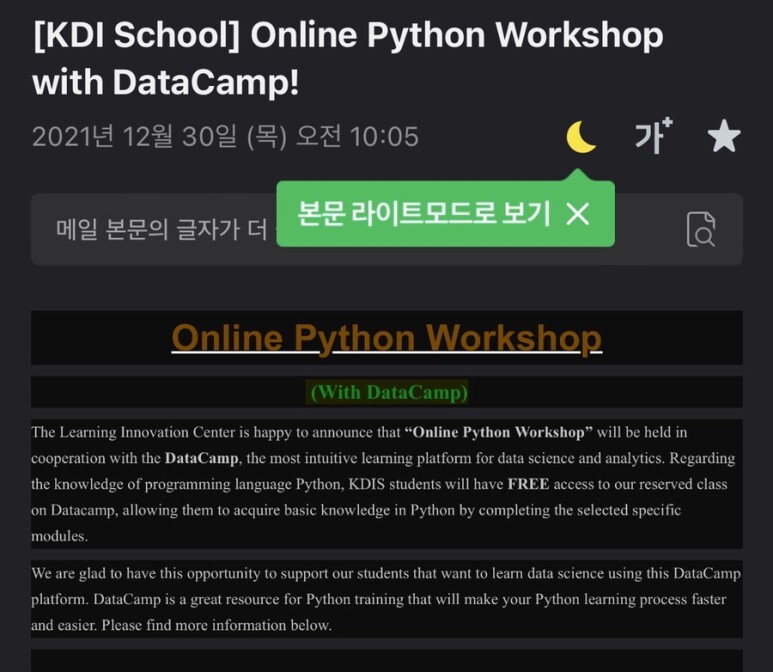Select the bold word FREE in body
The image size is (773, 672).
528,484
